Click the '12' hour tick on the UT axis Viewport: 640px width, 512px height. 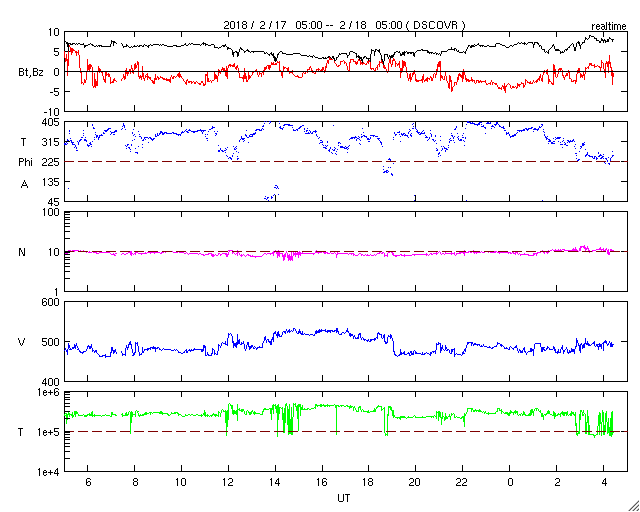point(228,482)
